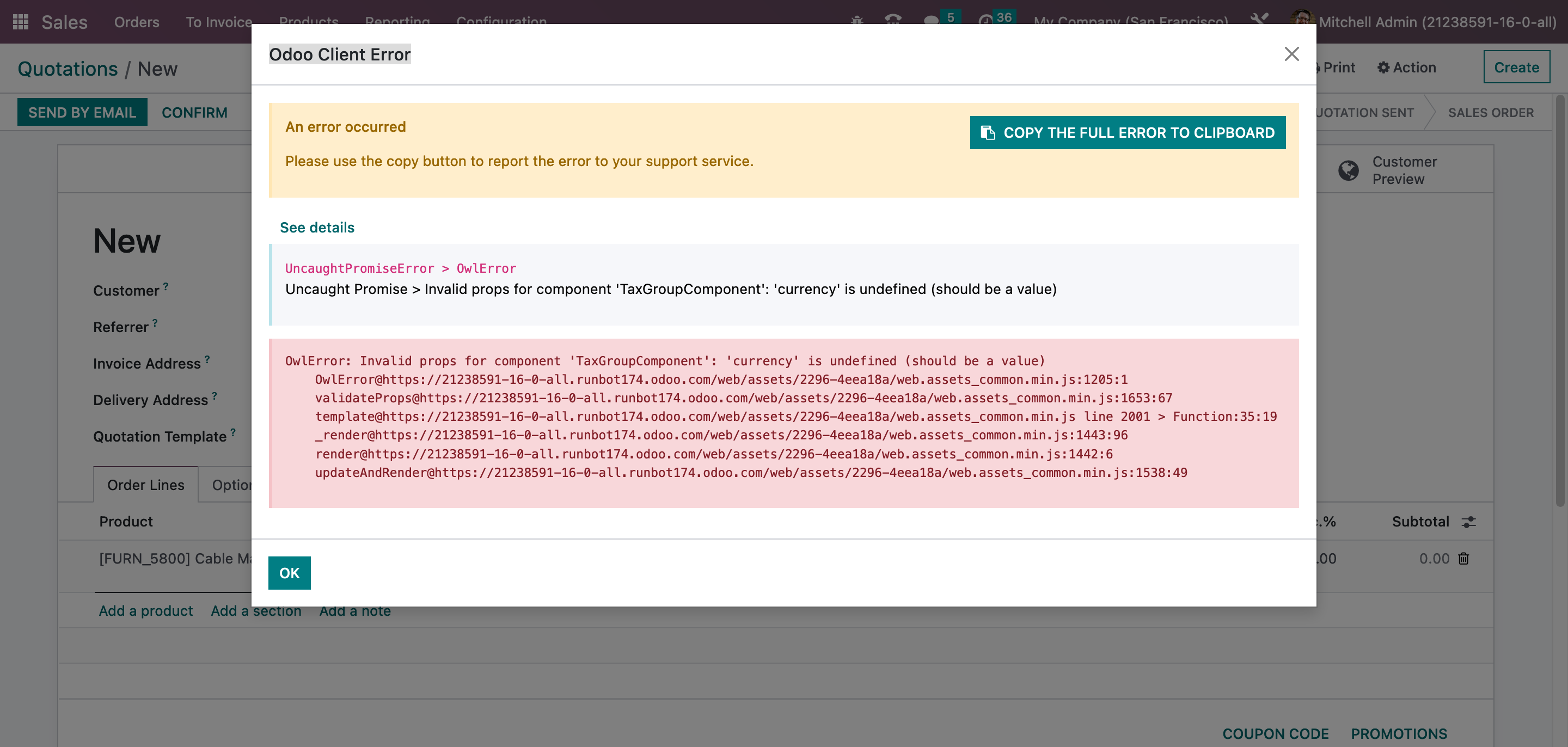Screen dimensions: 1568x747
Task: Click the [FURN_5800] Cable product cell
Action: point(175,558)
